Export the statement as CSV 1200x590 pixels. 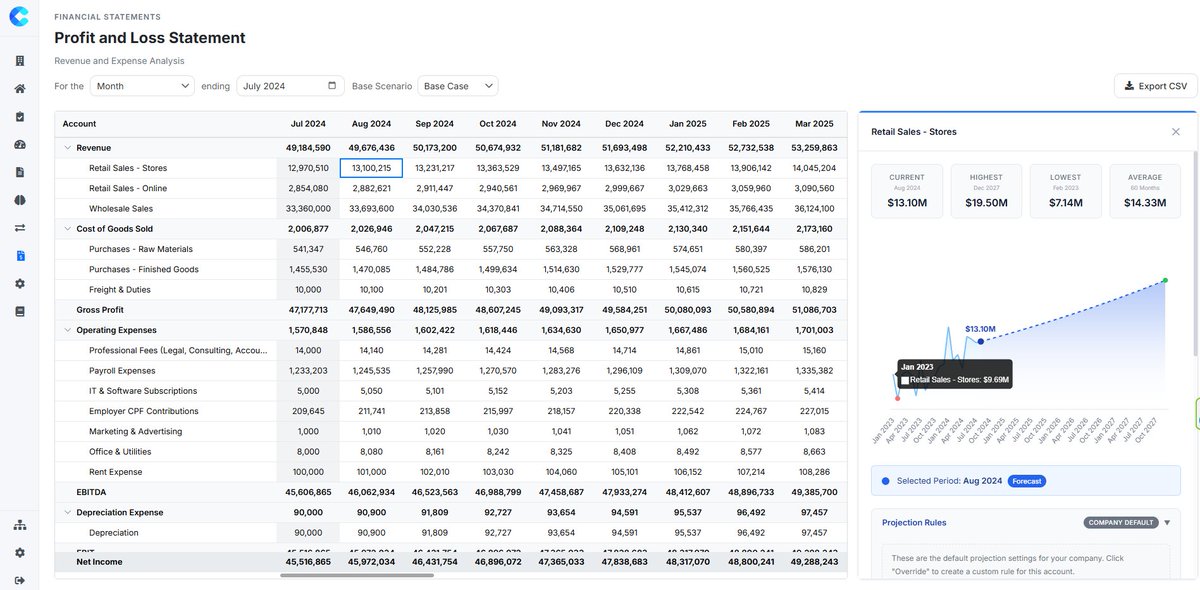click(1155, 86)
